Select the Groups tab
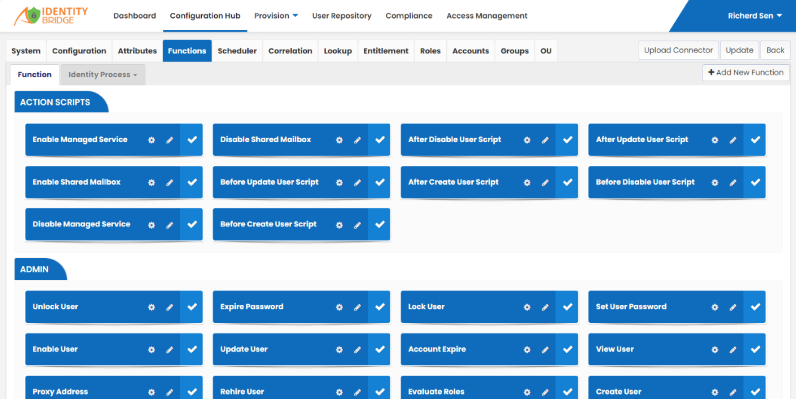 [514, 51]
